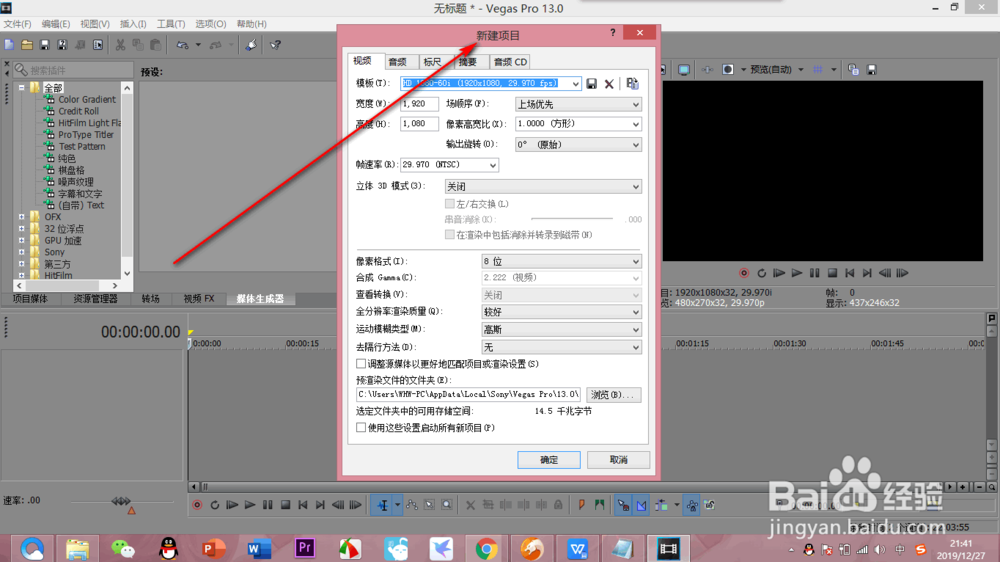The height and width of the screenshot is (562, 1000).
Task: Open the Deinterlace method dropdown
Action: point(561,347)
